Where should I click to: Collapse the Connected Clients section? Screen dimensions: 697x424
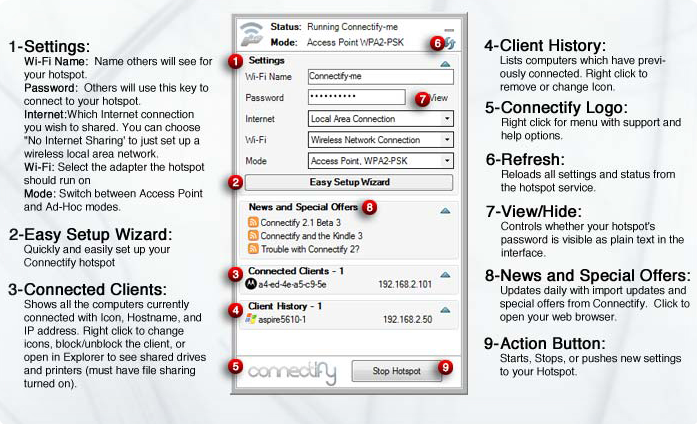[x=445, y=275]
